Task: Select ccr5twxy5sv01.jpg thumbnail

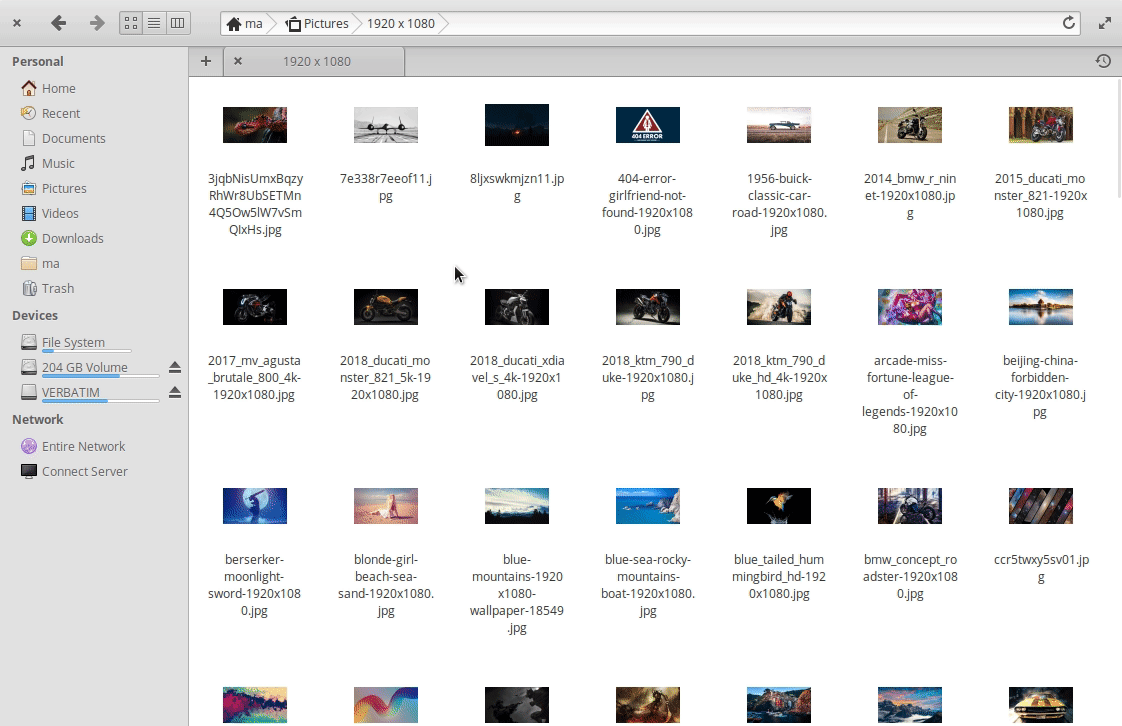Action: tap(1040, 506)
